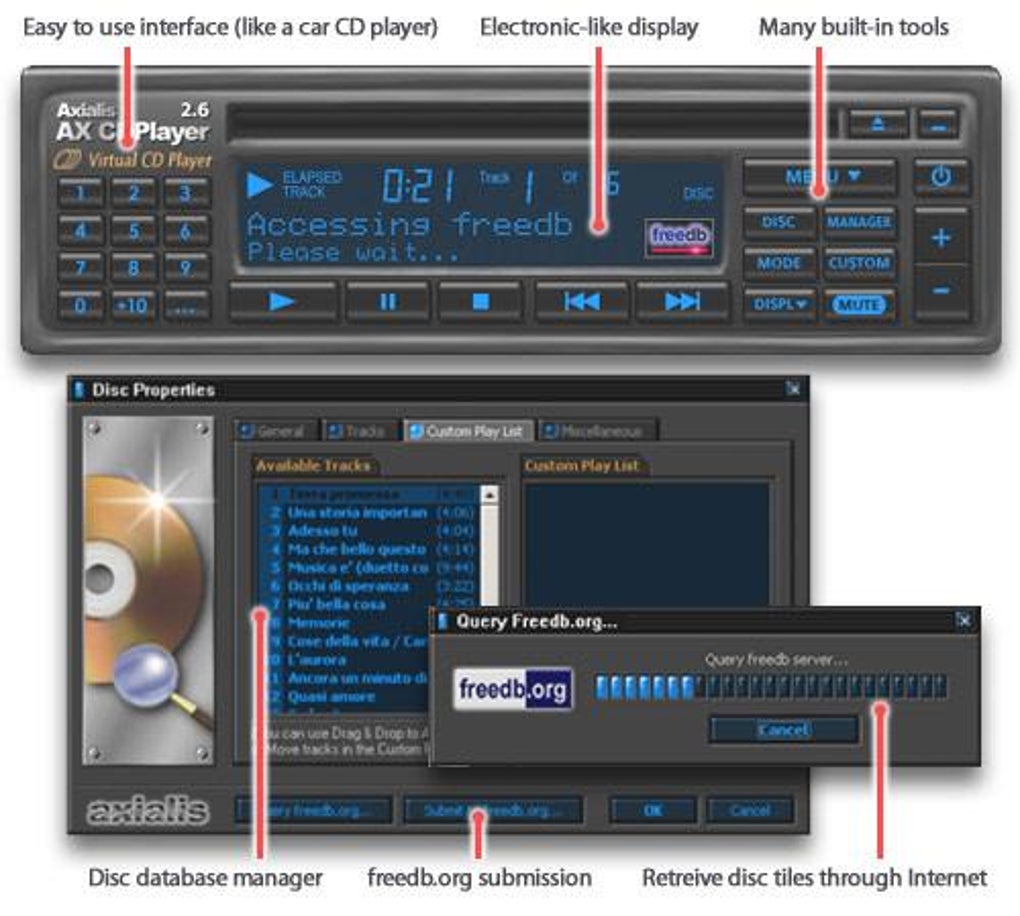Screen dimensions: 1020x916
Task: Click the DISC button on the player
Action: point(779,223)
